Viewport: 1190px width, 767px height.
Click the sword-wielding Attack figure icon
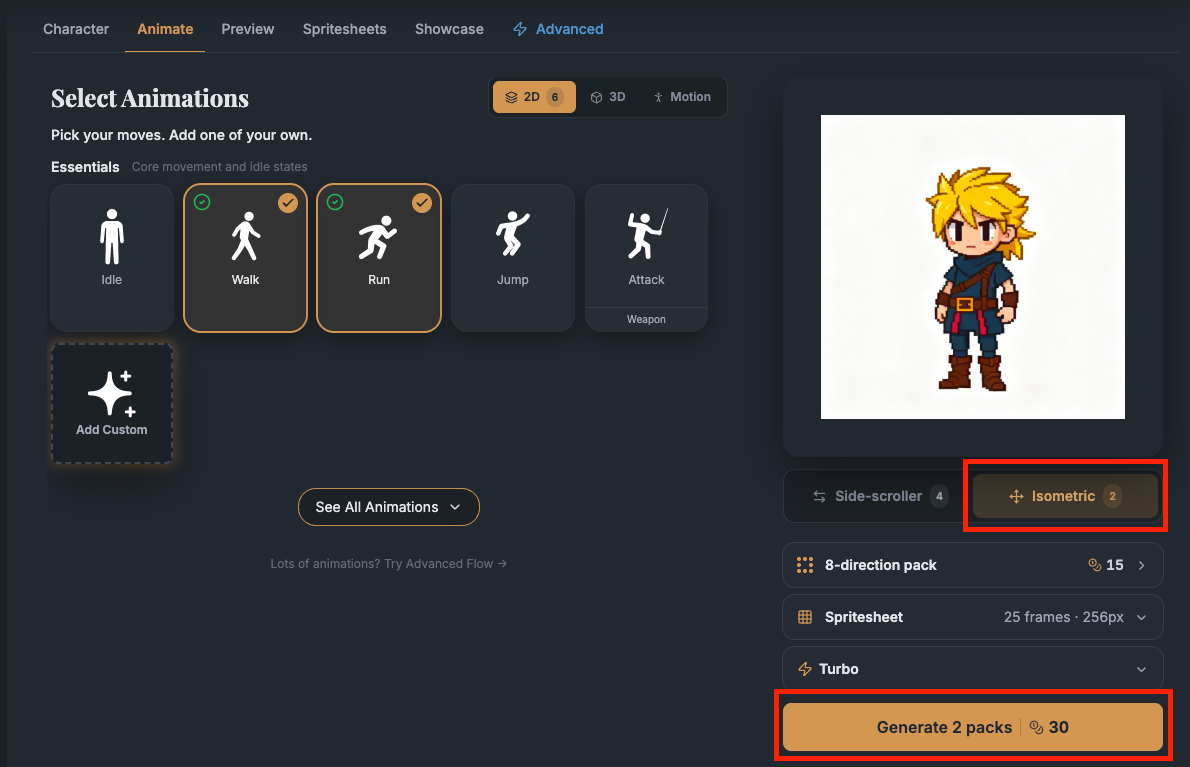tap(647, 234)
